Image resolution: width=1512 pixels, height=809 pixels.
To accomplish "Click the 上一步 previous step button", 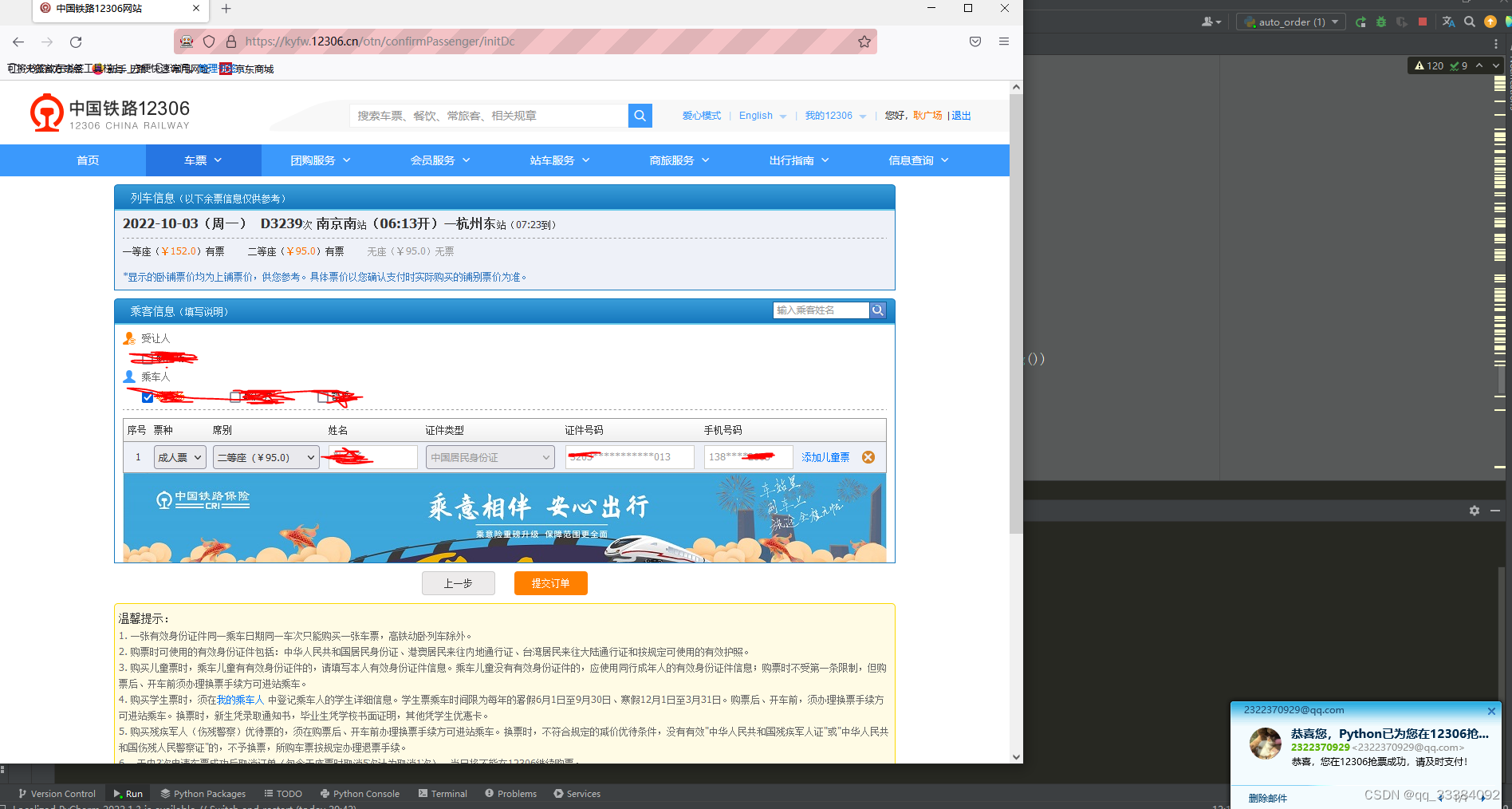I will tap(459, 583).
